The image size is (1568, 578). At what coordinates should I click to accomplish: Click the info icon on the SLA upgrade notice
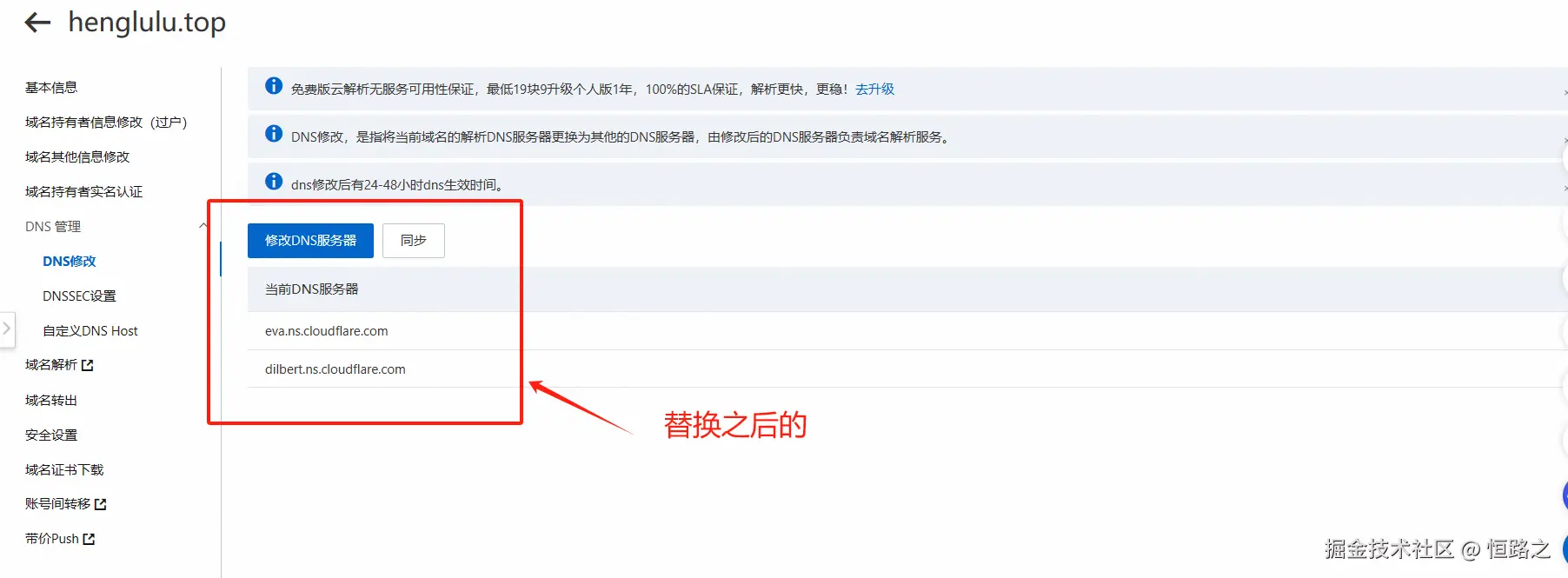(x=274, y=85)
